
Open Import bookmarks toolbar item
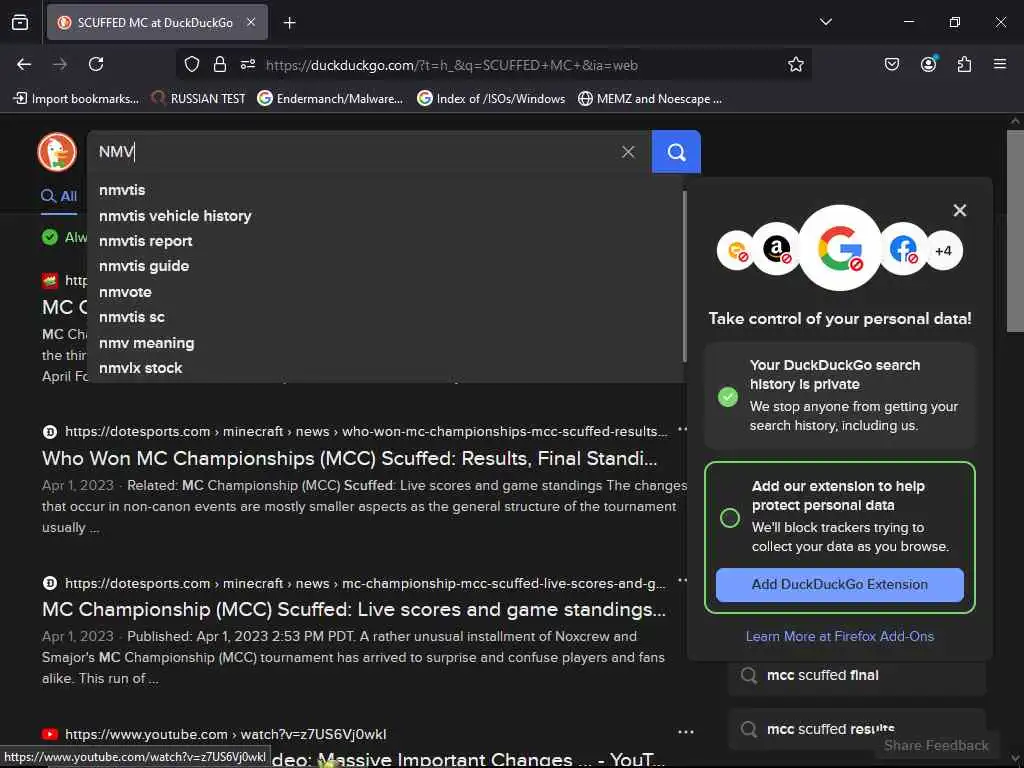(x=76, y=99)
